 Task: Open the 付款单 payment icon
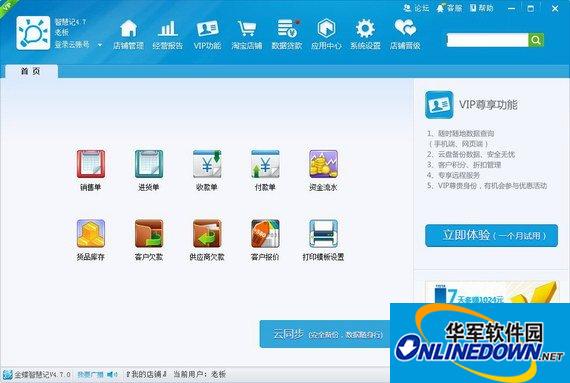265,164
